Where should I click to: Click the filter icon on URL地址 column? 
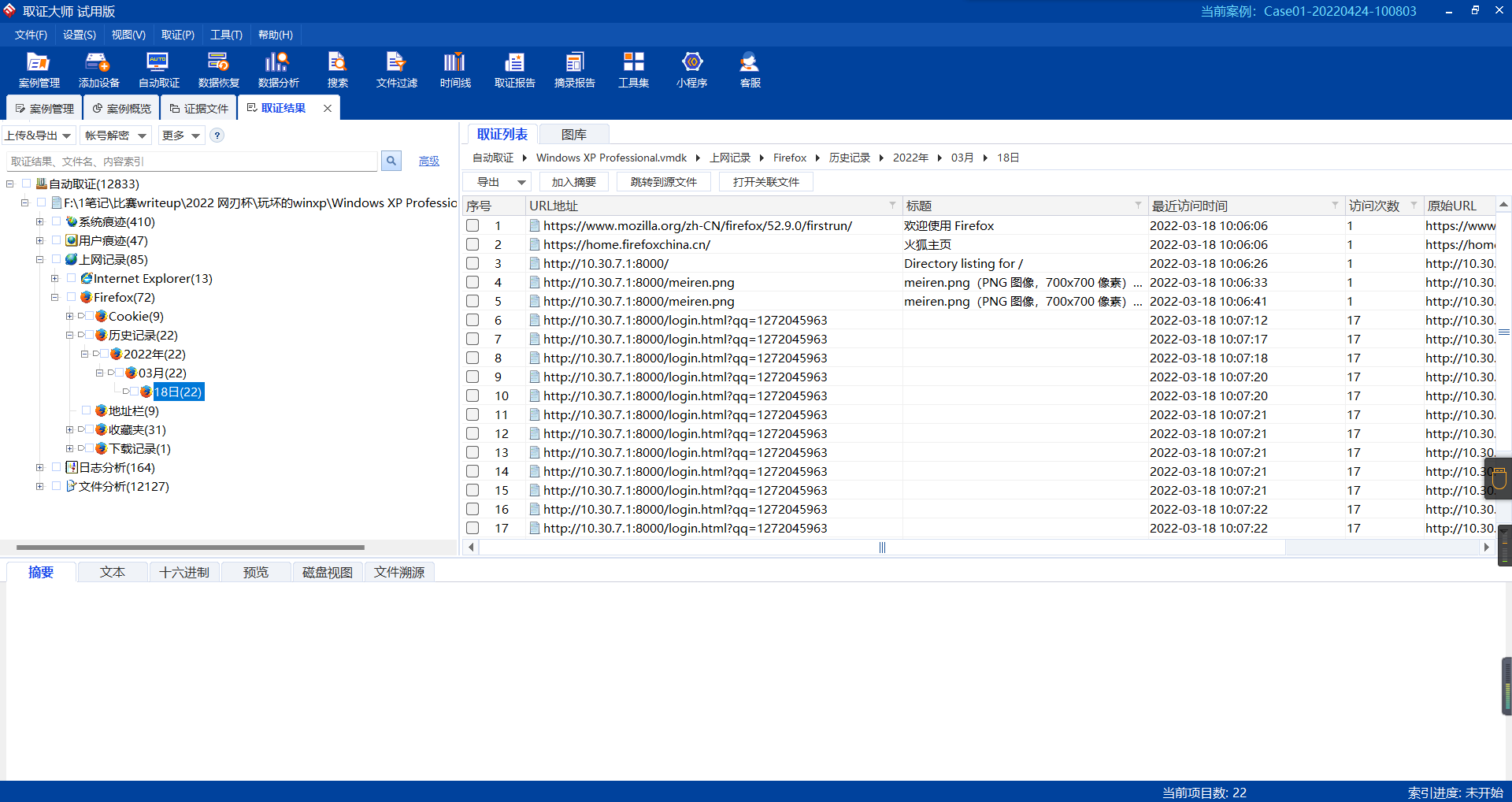(892, 205)
